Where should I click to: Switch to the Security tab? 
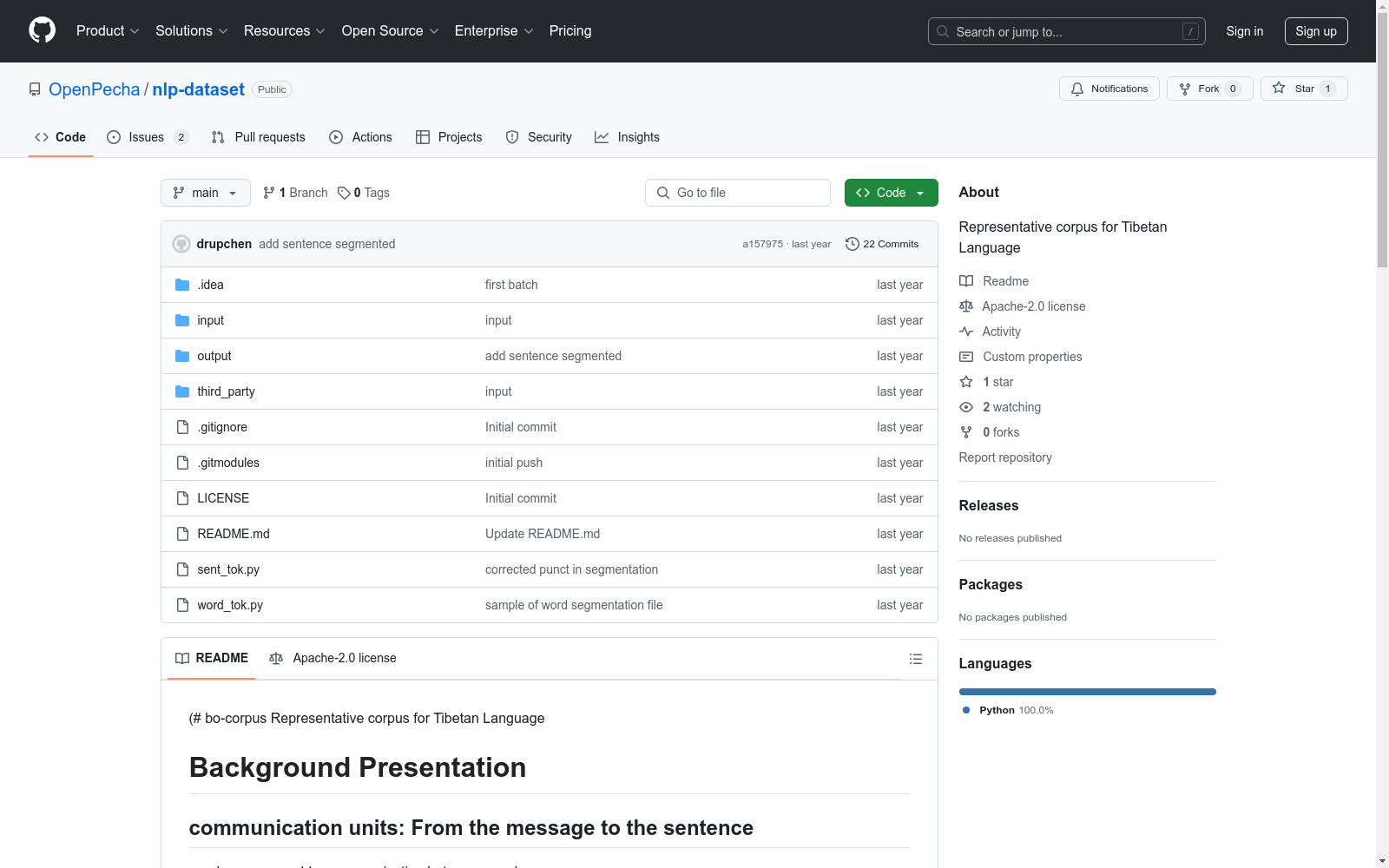coord(538,137)
